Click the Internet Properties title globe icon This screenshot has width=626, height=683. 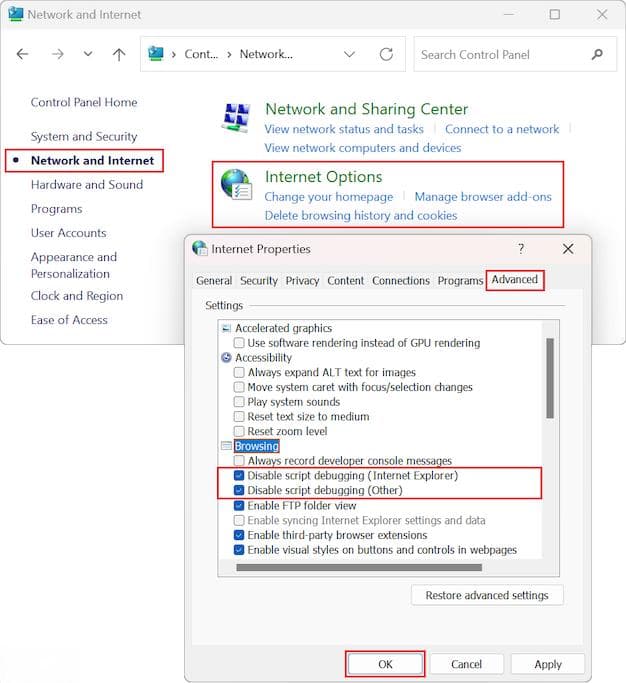tap(200, 248)
